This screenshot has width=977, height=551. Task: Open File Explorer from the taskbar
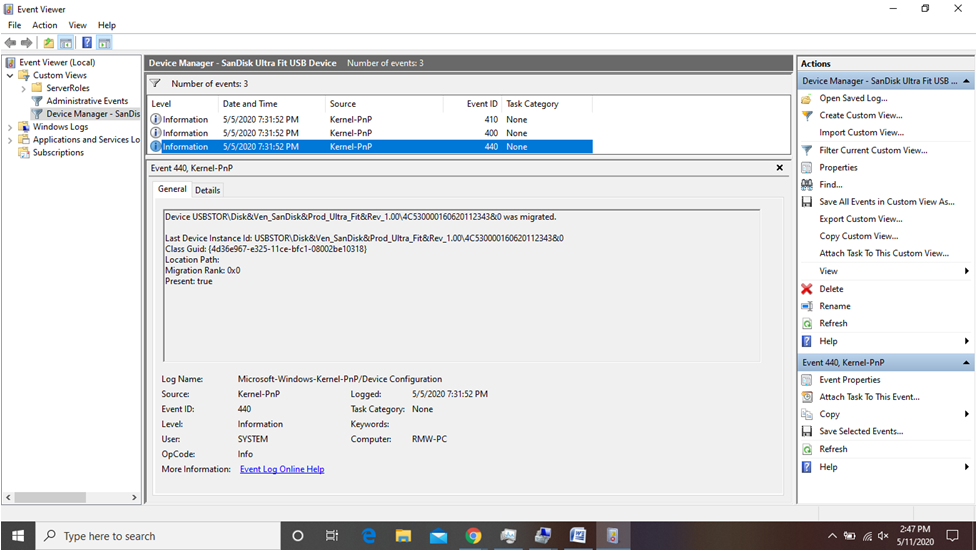(x=403, y=536)
